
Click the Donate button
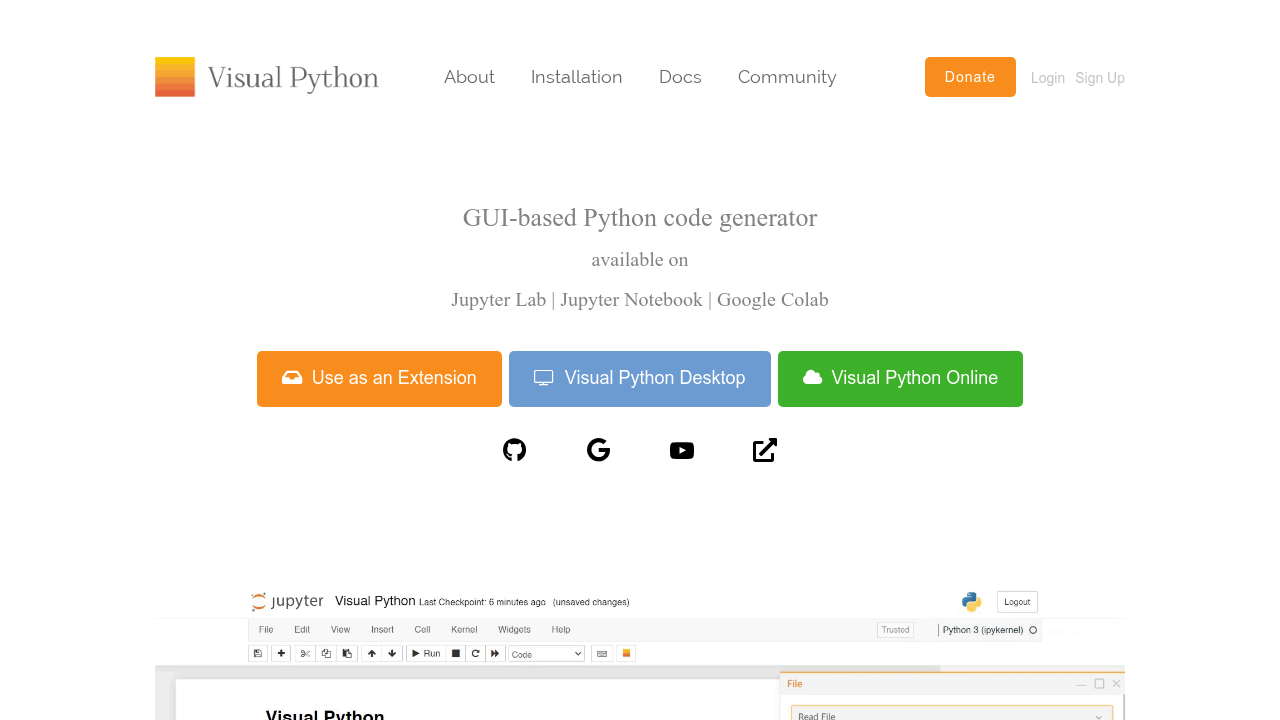click(x=970, y=77)
